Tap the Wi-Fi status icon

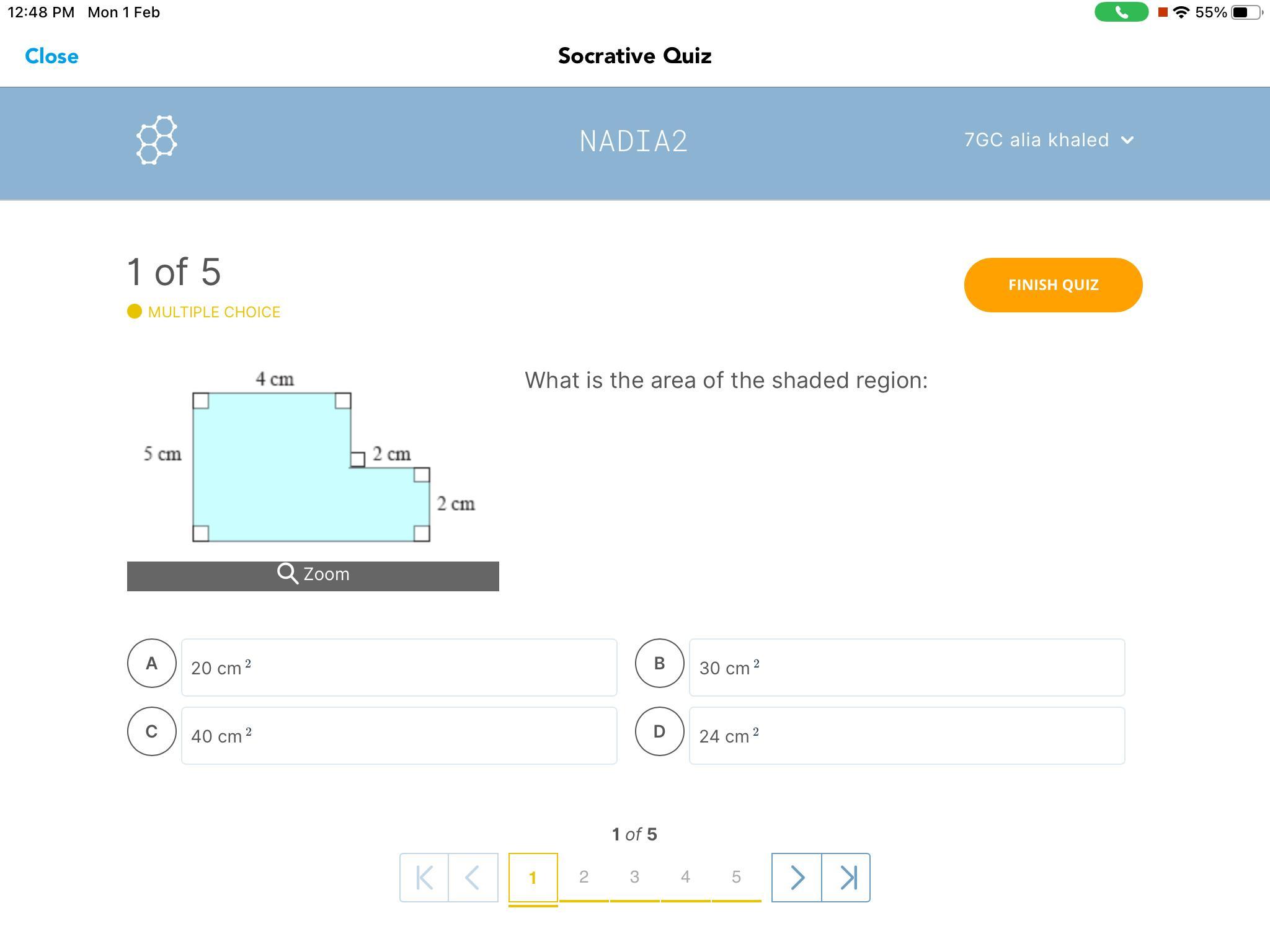(1181, 12)
